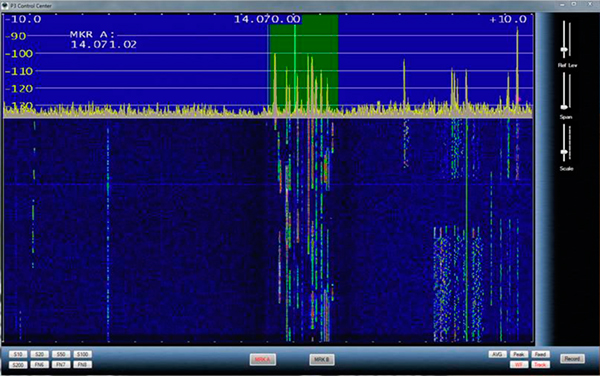Click the S10 span button

18,354
